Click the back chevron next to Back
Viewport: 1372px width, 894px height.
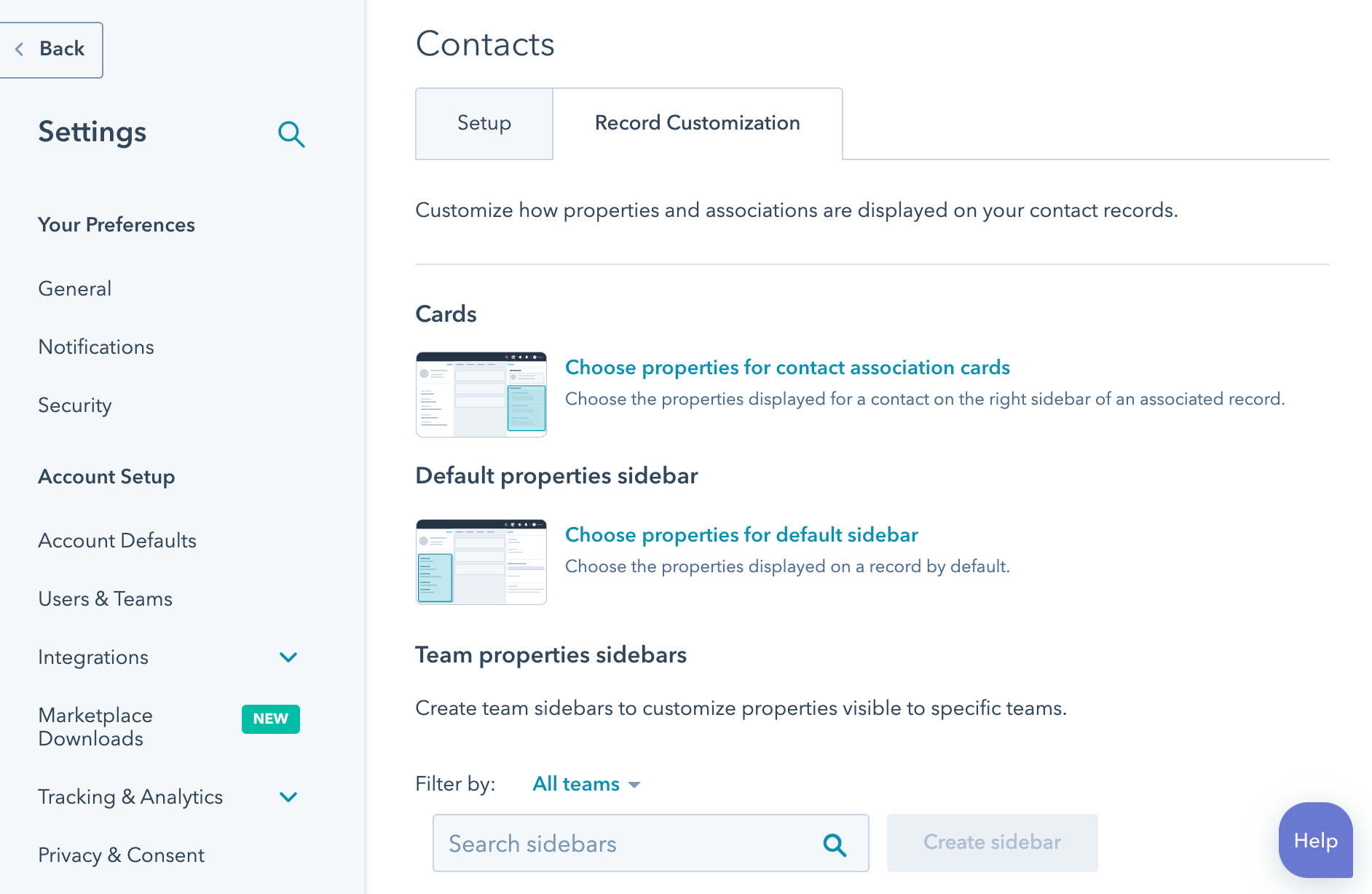(20, 49)
